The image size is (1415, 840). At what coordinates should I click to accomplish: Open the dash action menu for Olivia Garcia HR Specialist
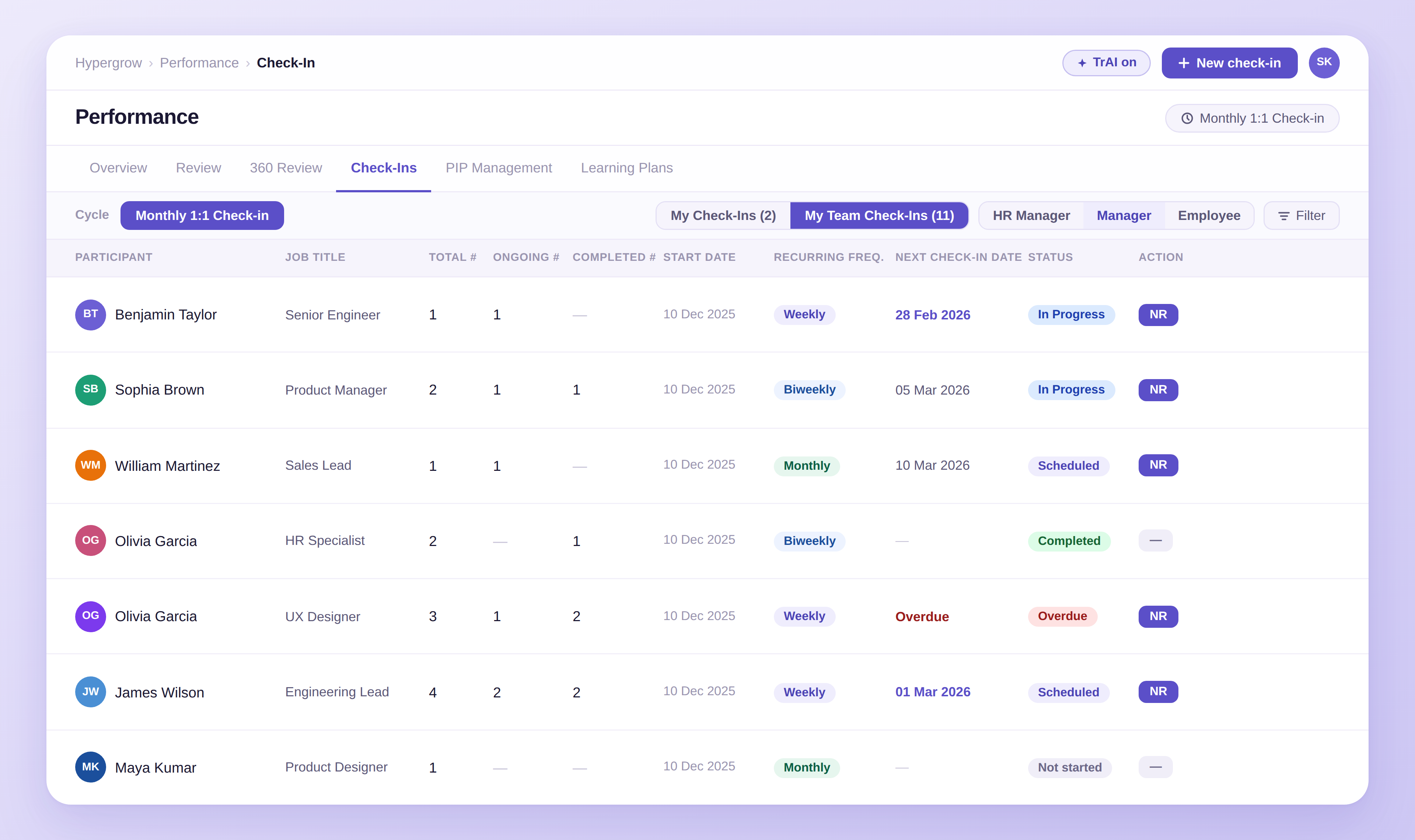pos(1155,540)
